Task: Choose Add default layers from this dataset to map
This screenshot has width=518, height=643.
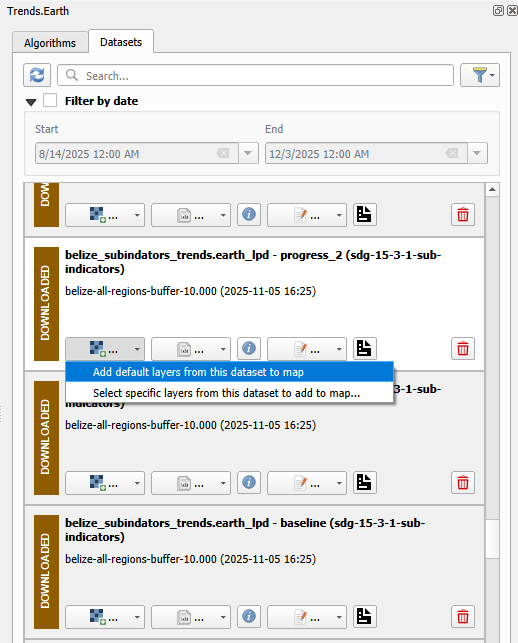Action: (229, 372)
